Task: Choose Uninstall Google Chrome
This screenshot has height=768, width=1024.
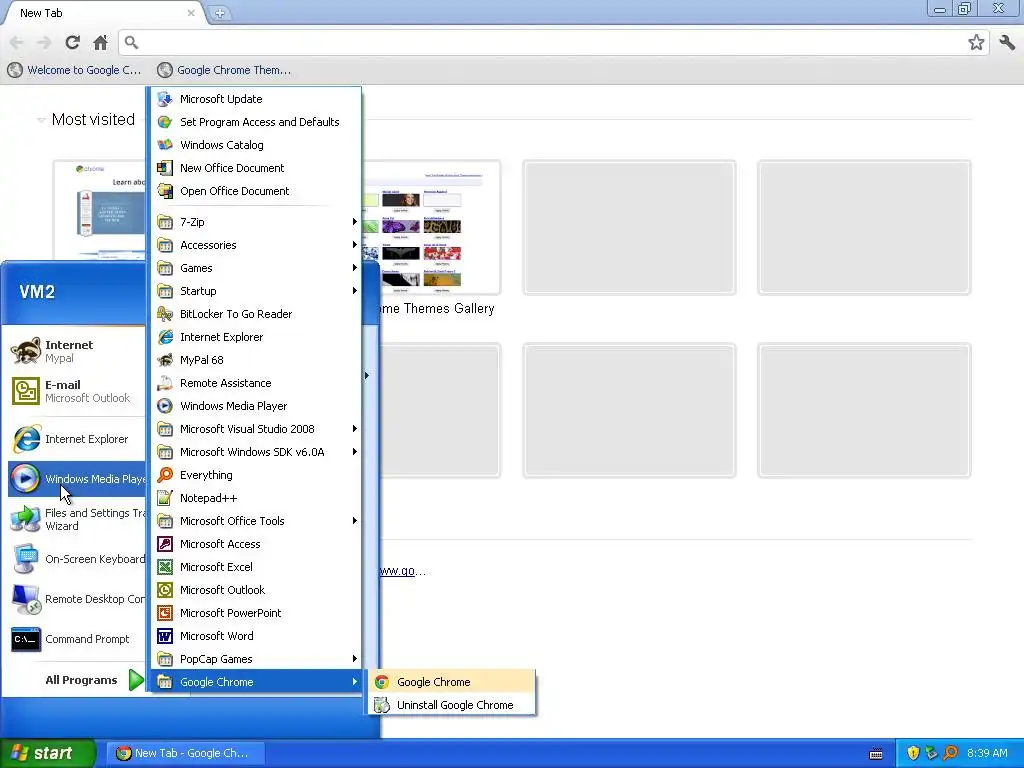Action: click(x=452, y=705)
